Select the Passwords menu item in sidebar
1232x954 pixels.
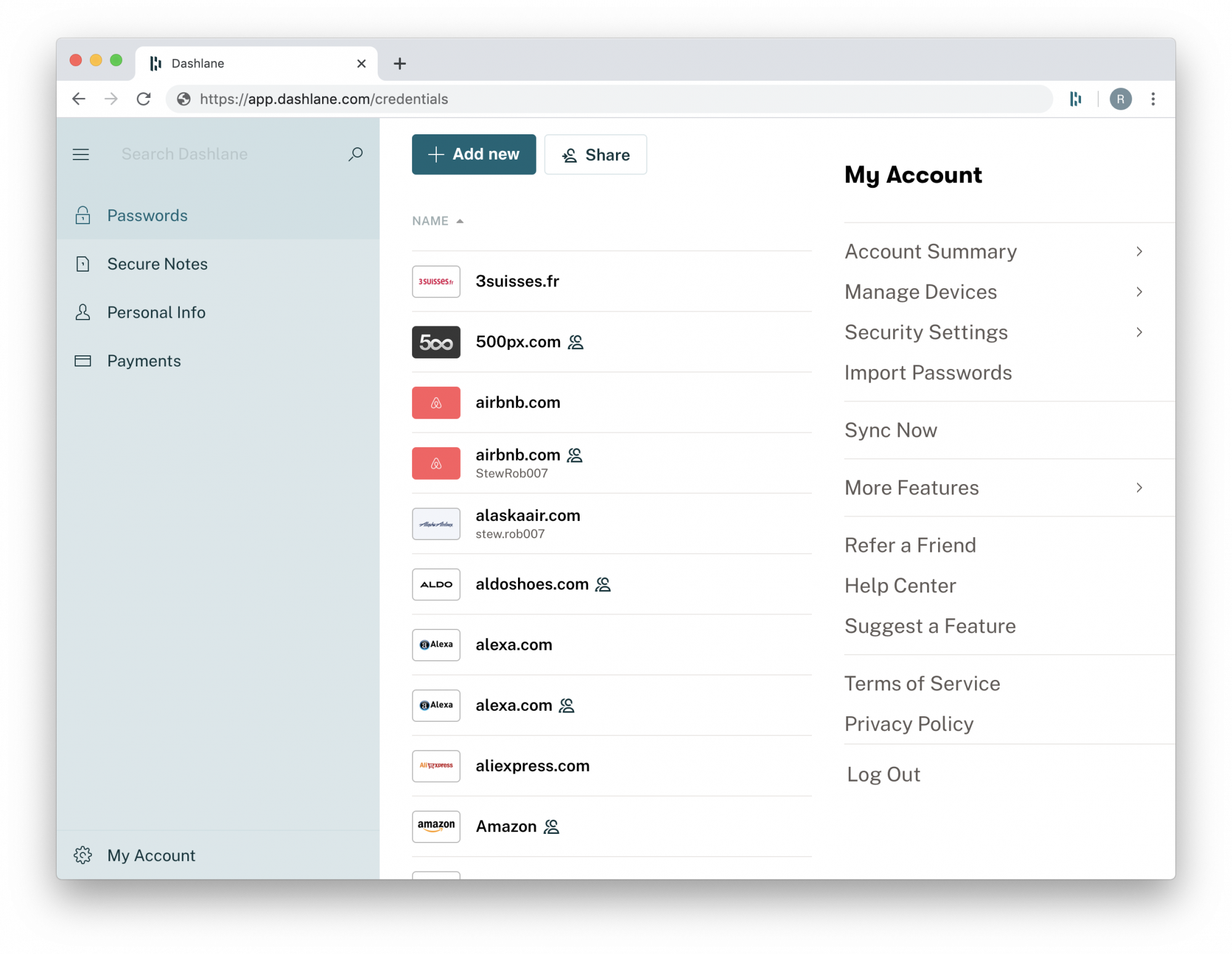tap(147, 215)
